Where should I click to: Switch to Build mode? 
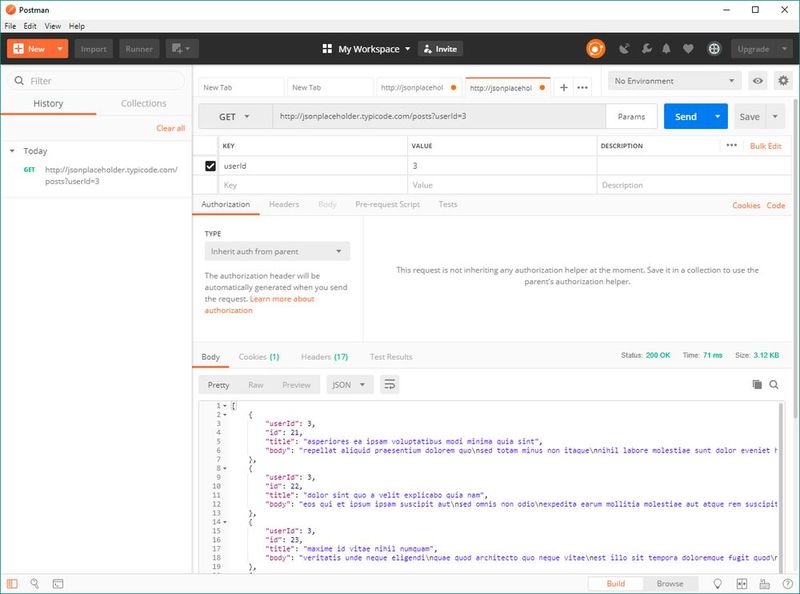615,583
